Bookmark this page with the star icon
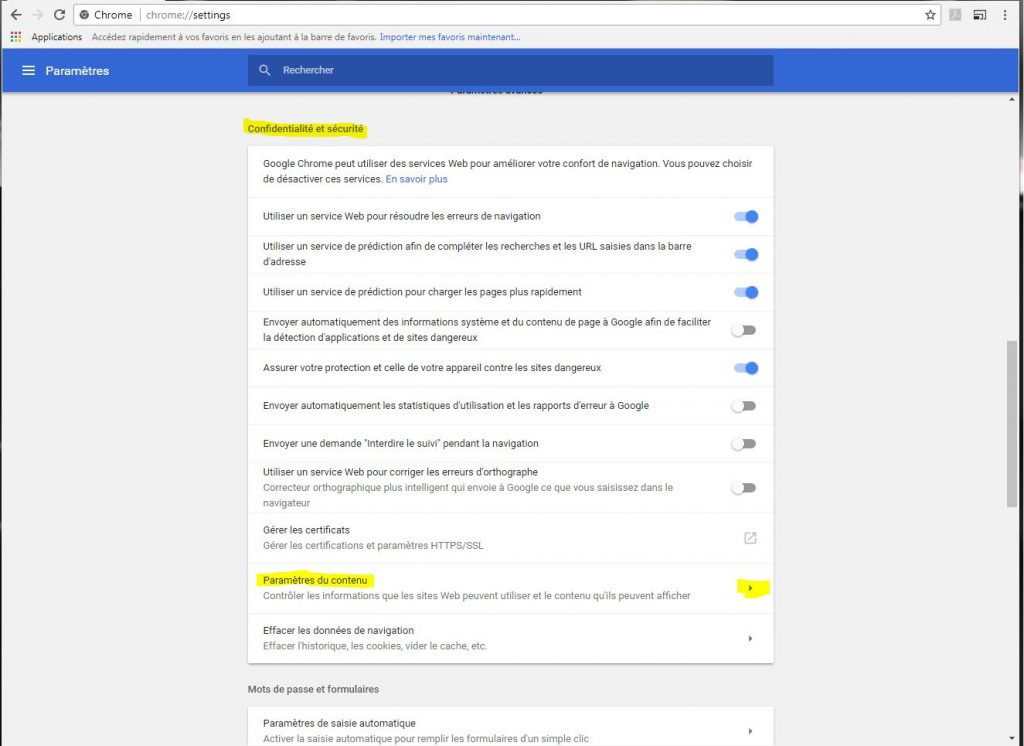 [x=930, y=15]
